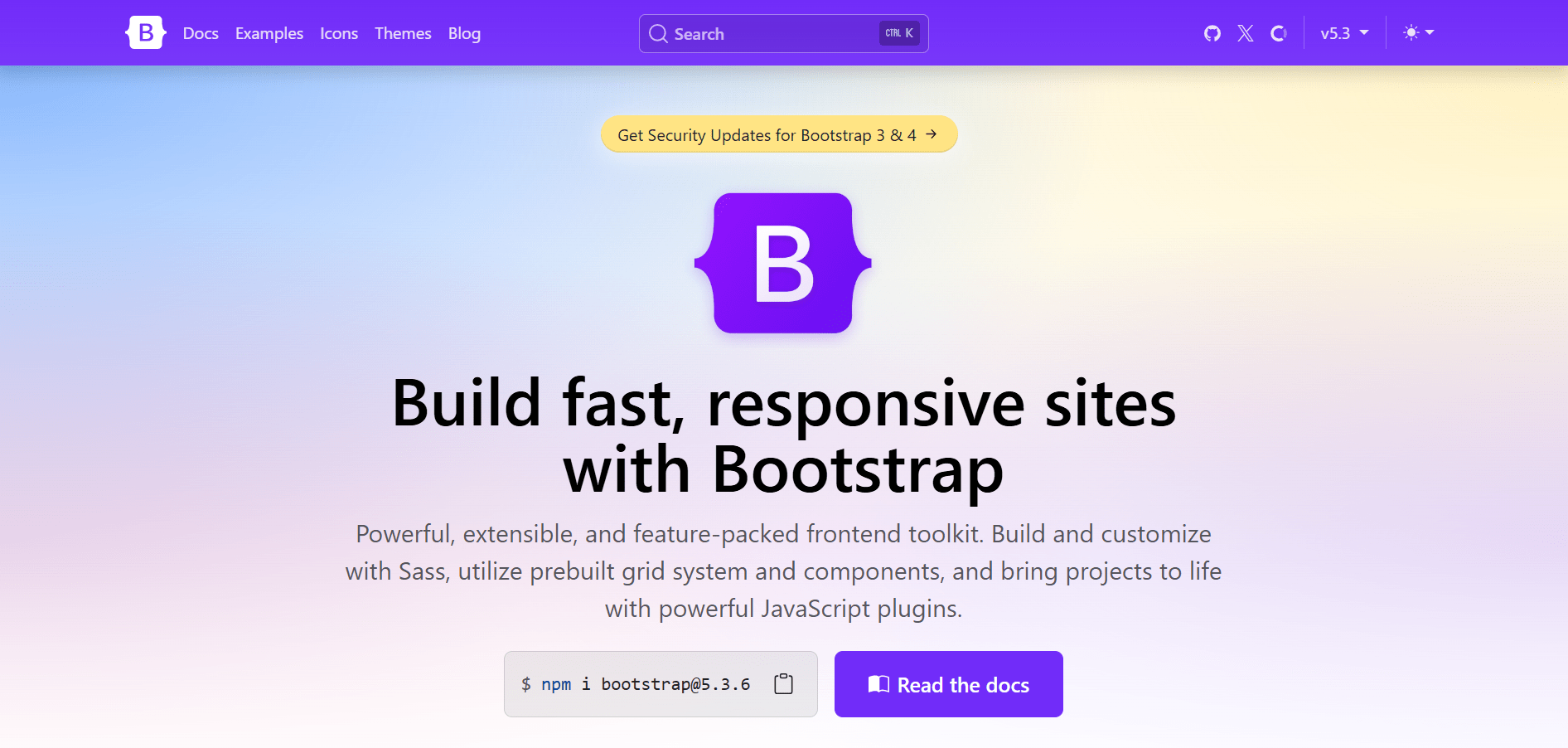Click the npm i bootstrap@5.3.6 code

coord(636,684)
